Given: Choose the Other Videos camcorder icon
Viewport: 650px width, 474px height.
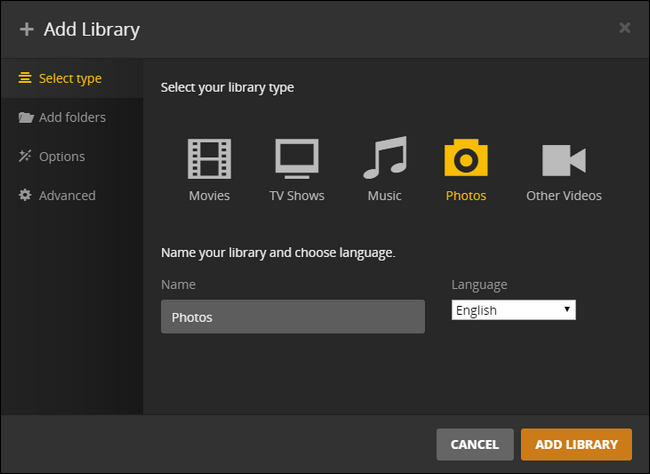Looking at the screenshot, I should (564, 160).
